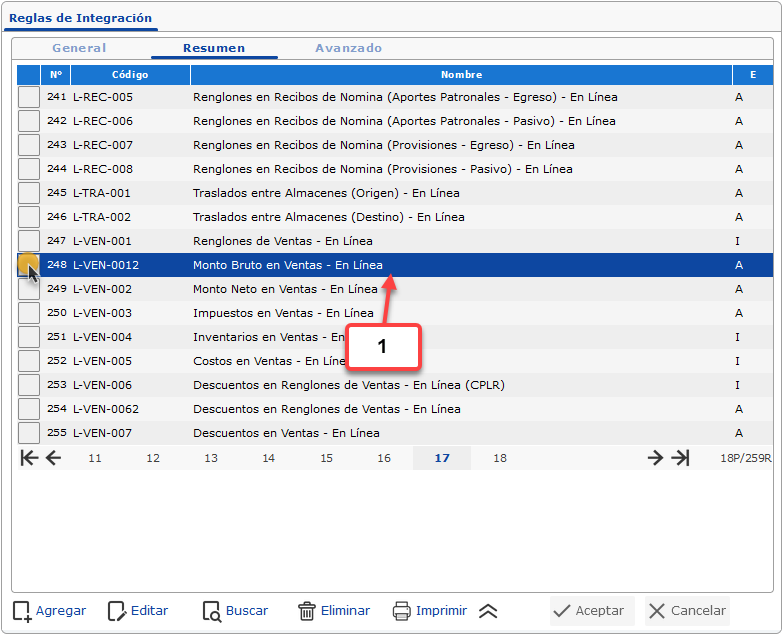Click the Eliminar trash can icon

click(x=307, y=611)
